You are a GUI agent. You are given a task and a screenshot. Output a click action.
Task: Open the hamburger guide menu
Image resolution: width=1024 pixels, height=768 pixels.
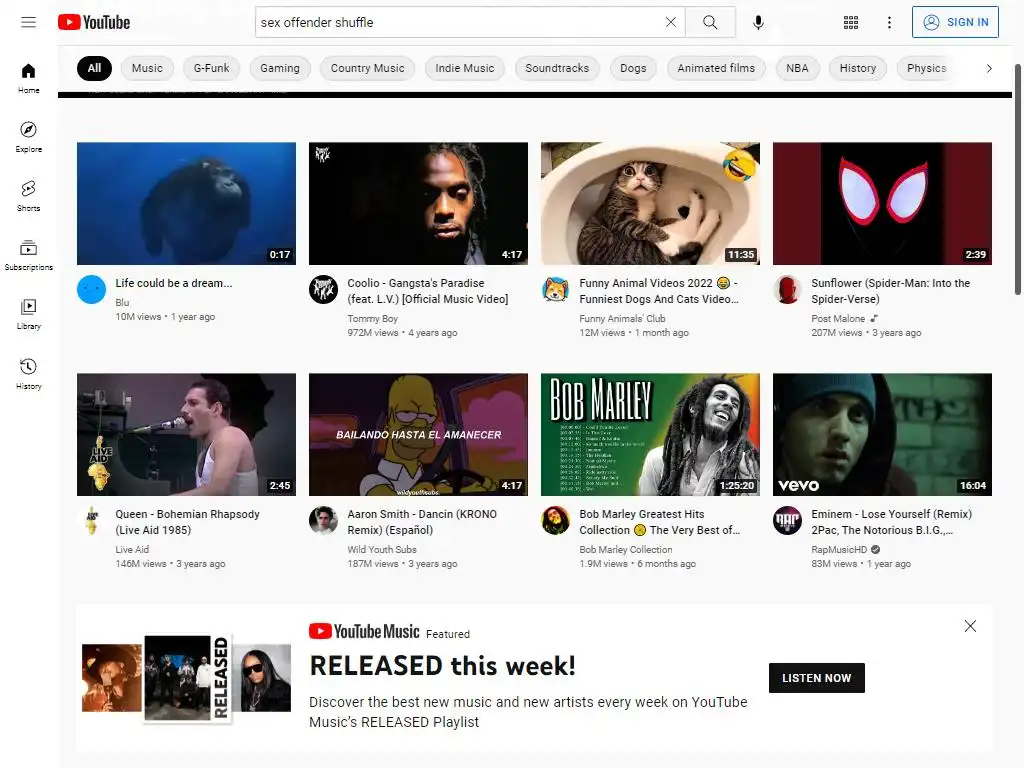(x=28, y=22)
